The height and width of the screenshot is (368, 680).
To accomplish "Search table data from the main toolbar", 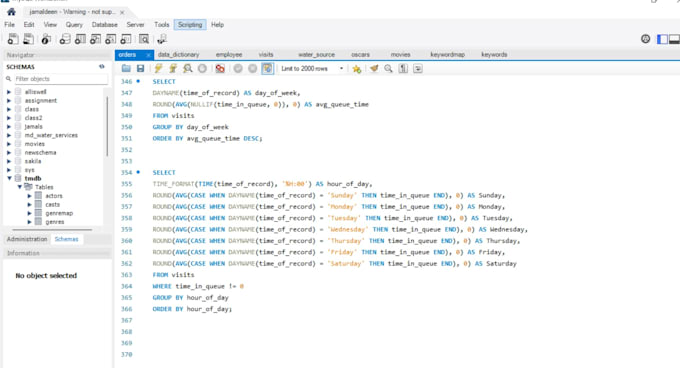I will pos(144,39).
